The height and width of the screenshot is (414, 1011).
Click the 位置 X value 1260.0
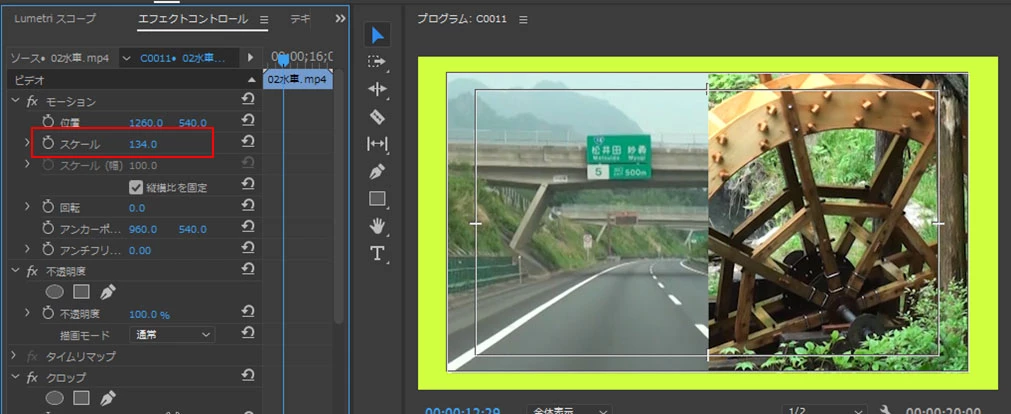coord(146,123)
